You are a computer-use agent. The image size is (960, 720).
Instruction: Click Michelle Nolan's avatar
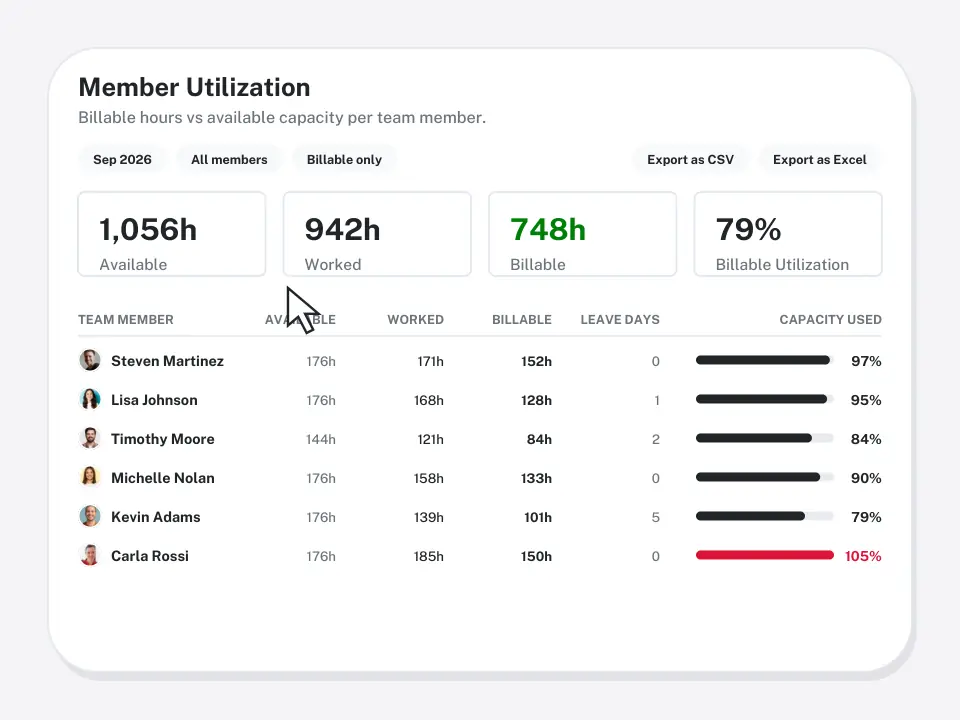[90, 477]
